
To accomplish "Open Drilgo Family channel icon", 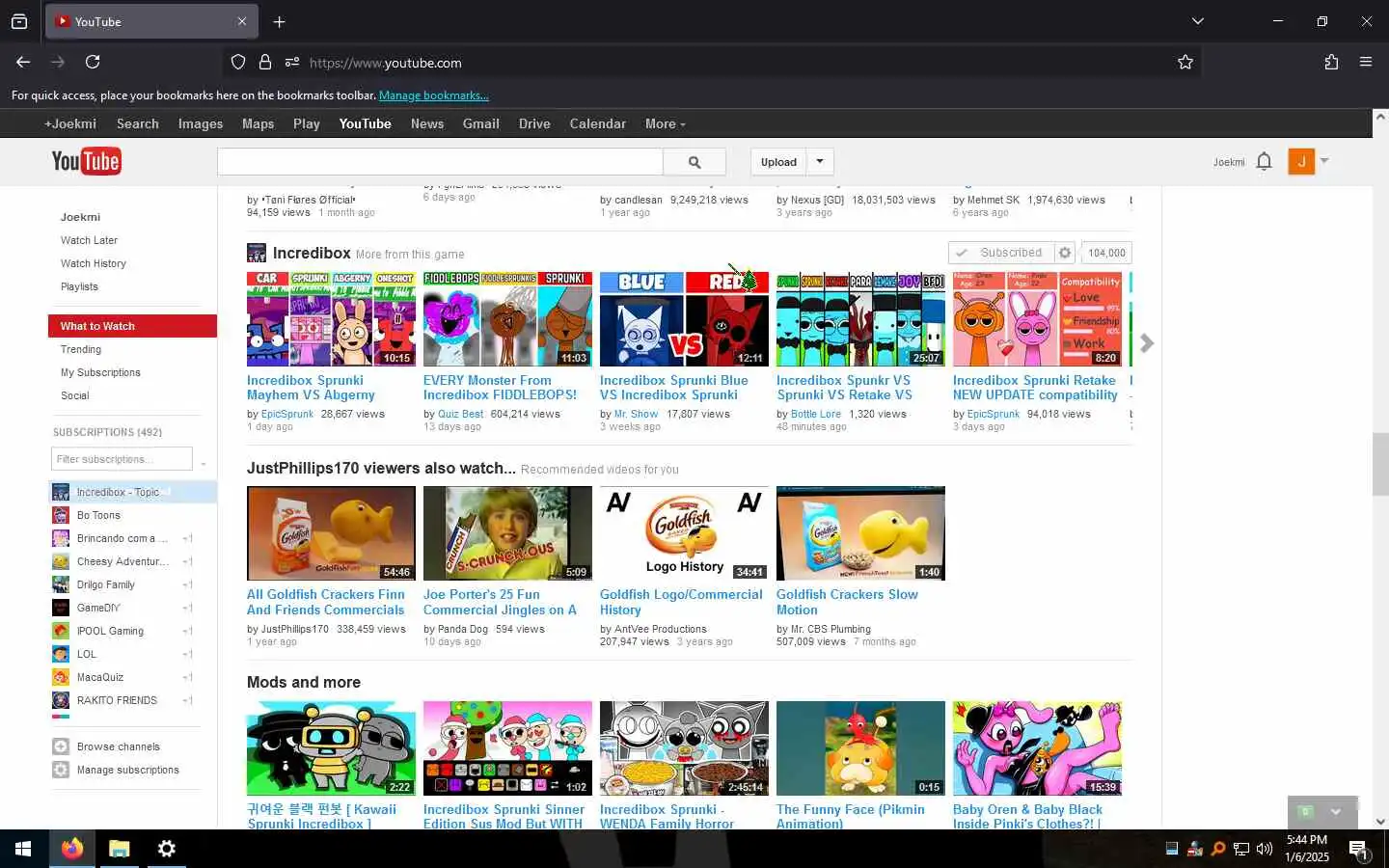I will point(61,584).
